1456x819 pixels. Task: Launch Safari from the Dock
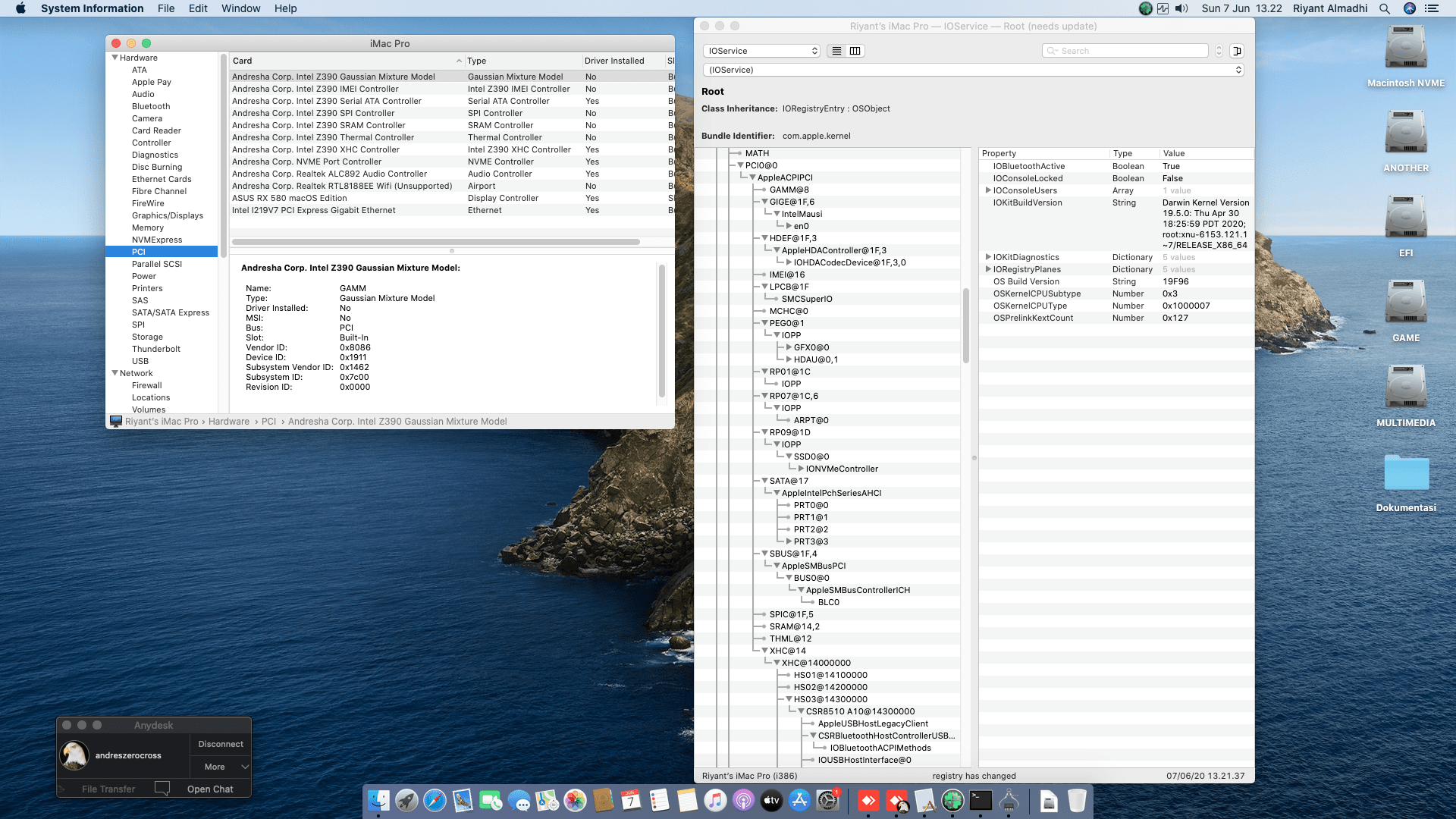(435, 800)
